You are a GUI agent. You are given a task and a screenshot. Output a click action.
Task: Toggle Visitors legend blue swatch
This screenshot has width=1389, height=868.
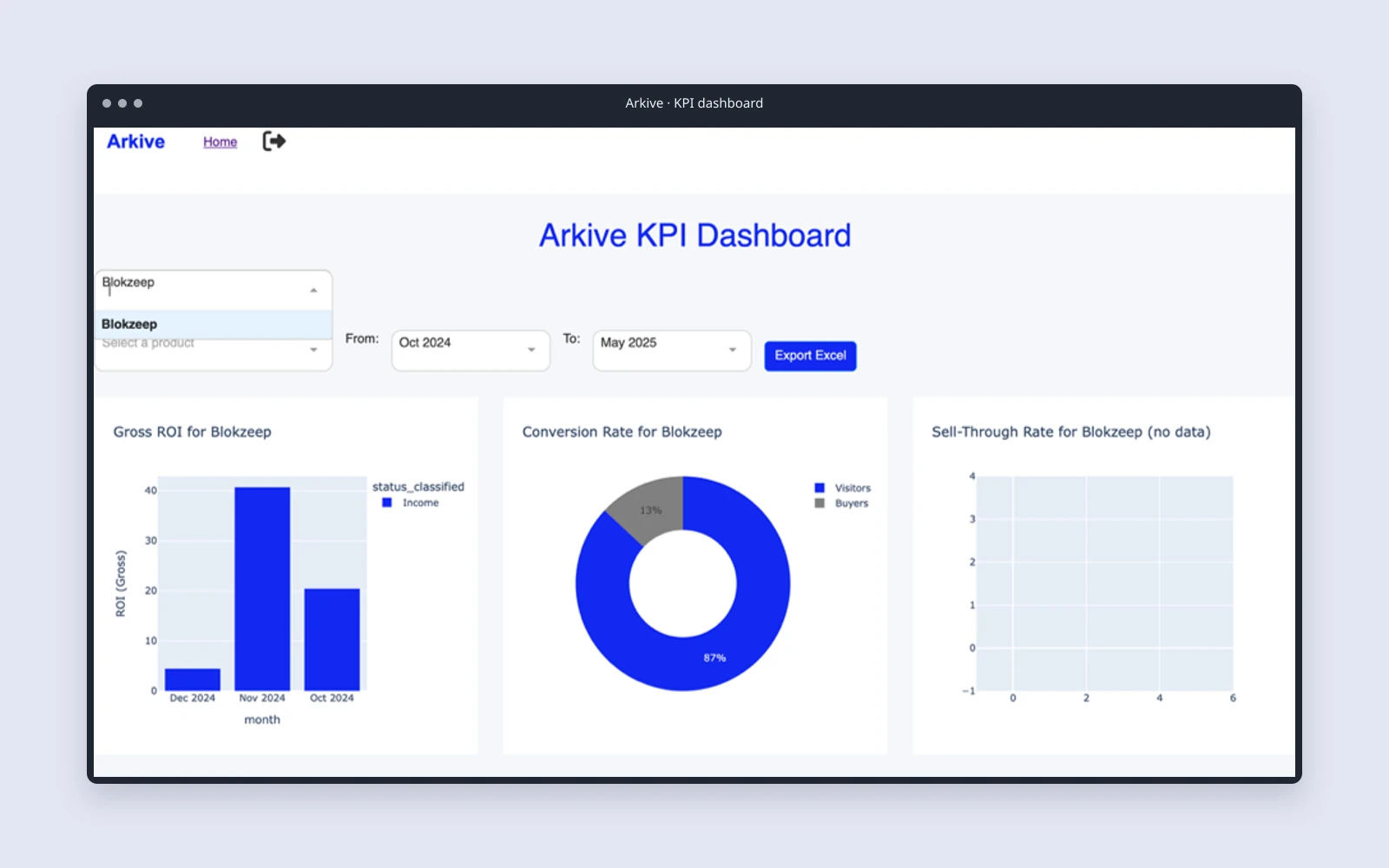[x=820, y=488]
